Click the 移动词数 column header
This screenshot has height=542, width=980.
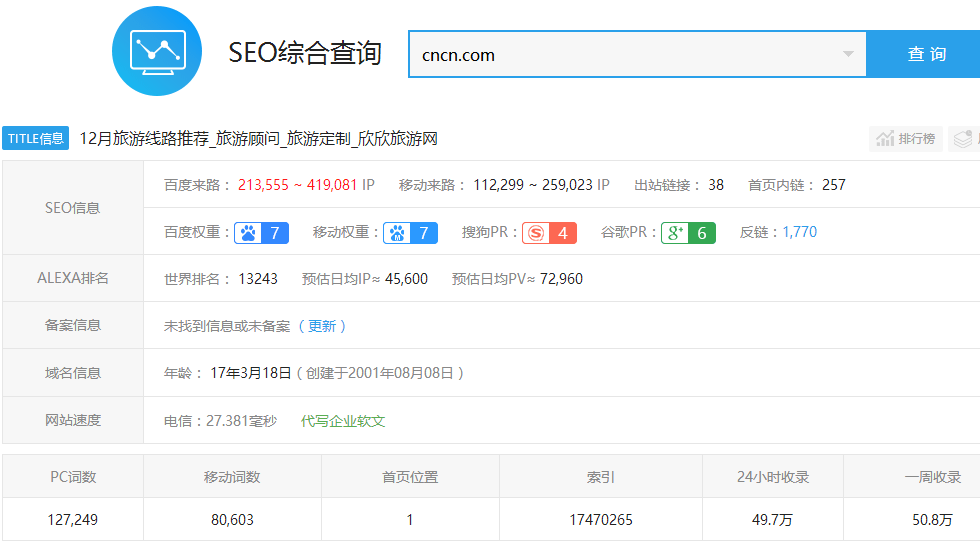tap(232, 477)
